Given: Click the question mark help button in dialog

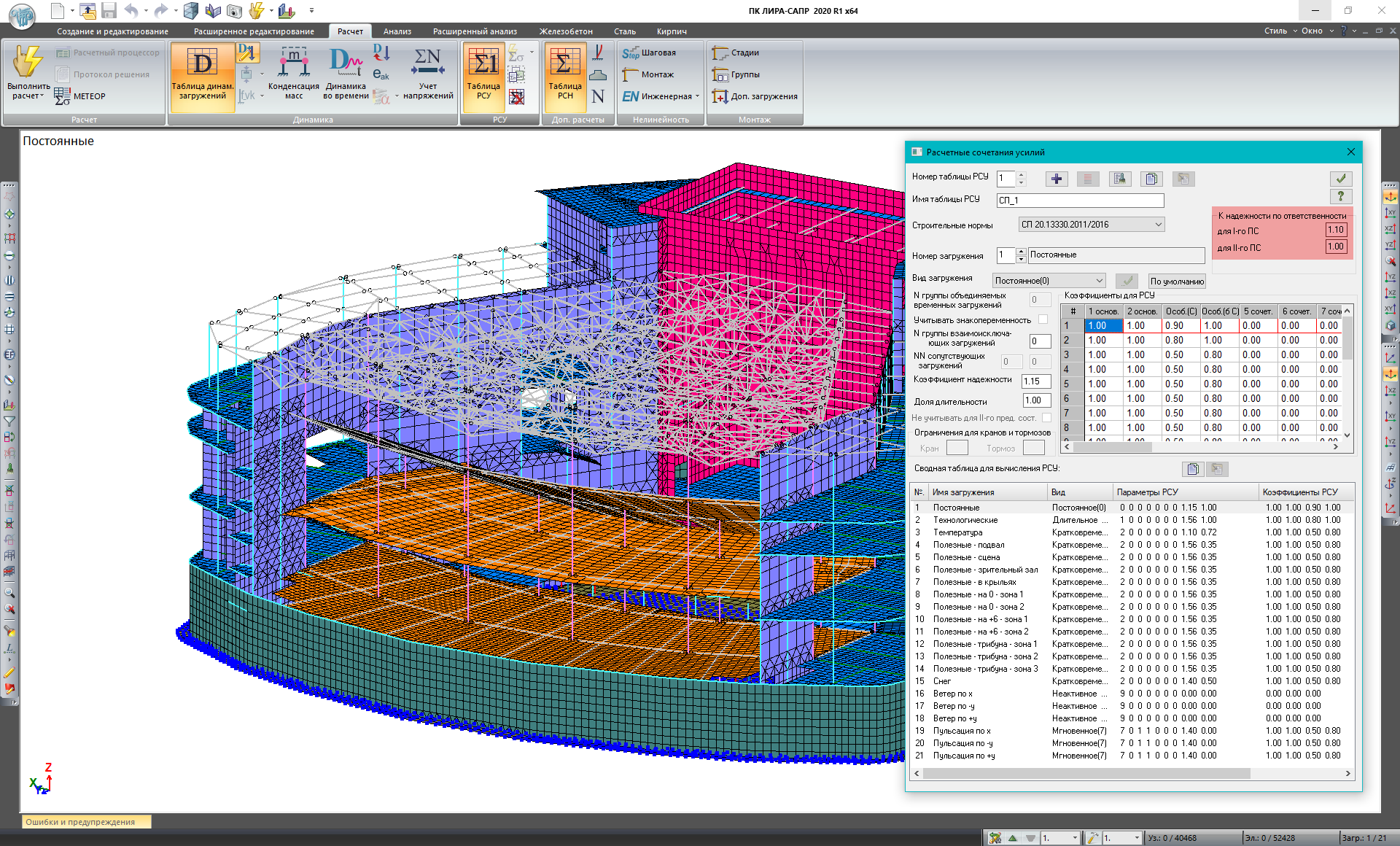Looking at the screenshot, I should pos(1340,196).
